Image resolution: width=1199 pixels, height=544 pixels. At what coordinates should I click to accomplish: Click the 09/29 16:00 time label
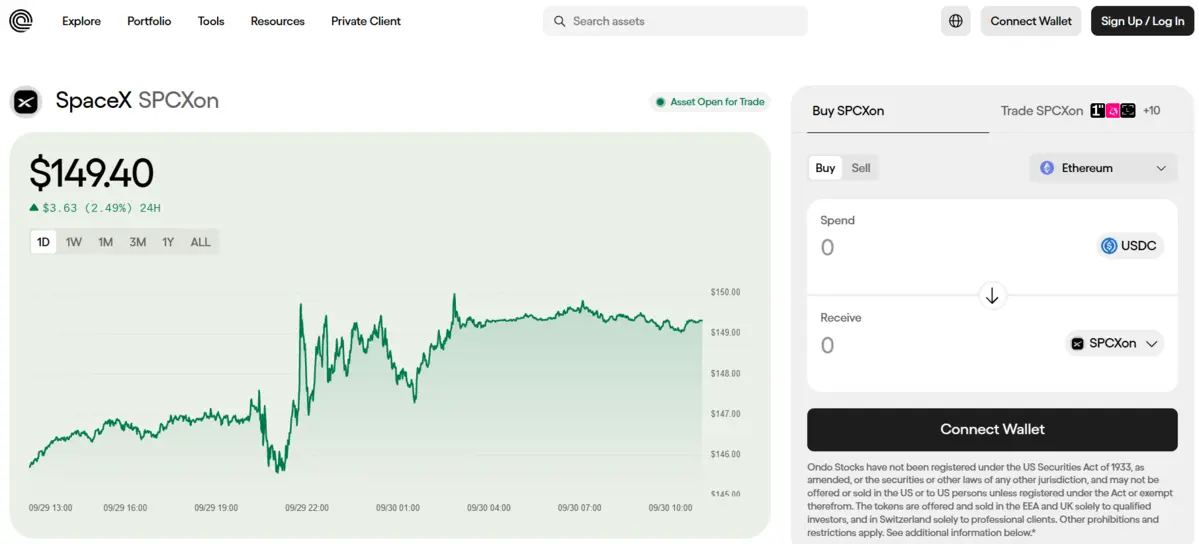click(125, 507)
